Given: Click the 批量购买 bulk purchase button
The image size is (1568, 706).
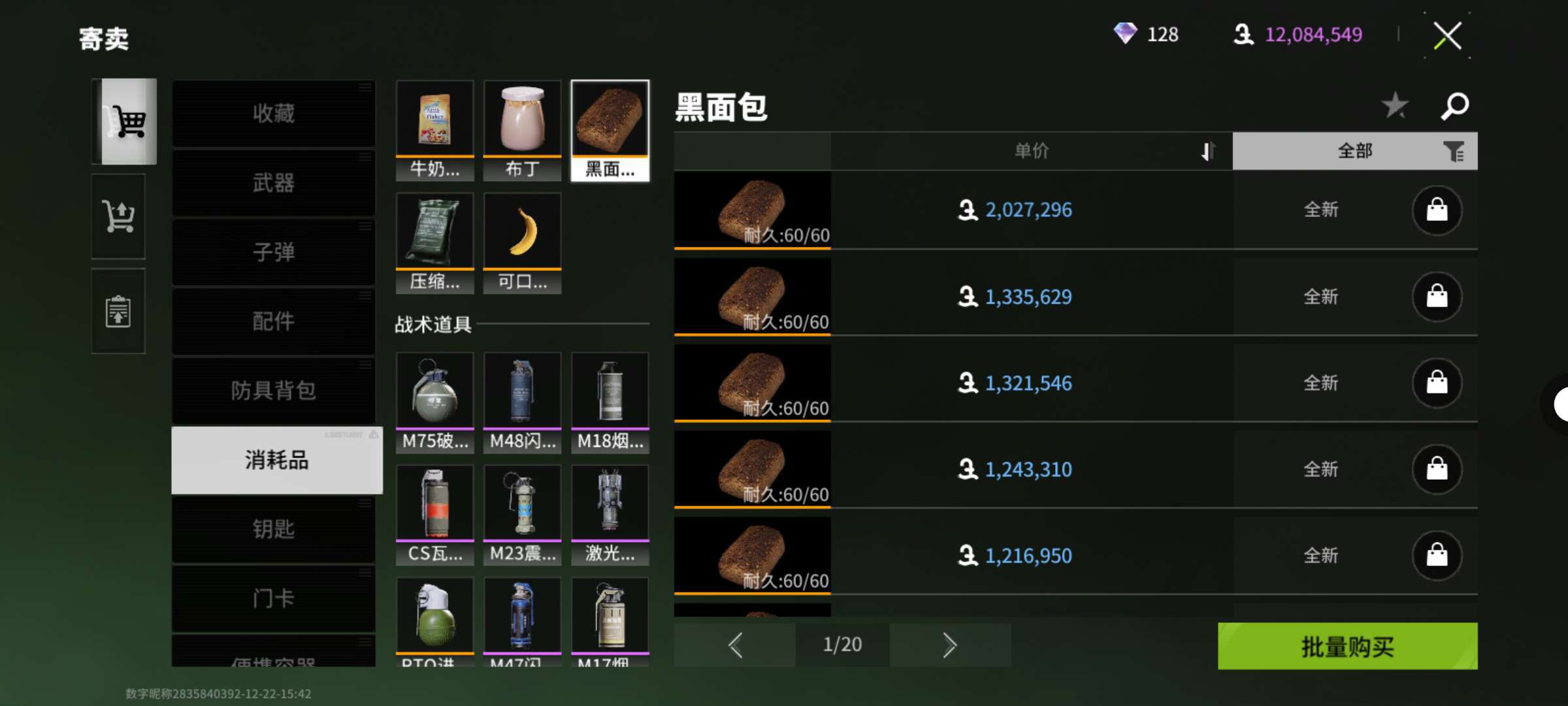Looking at the screenshot, I should coord(1347,646).
